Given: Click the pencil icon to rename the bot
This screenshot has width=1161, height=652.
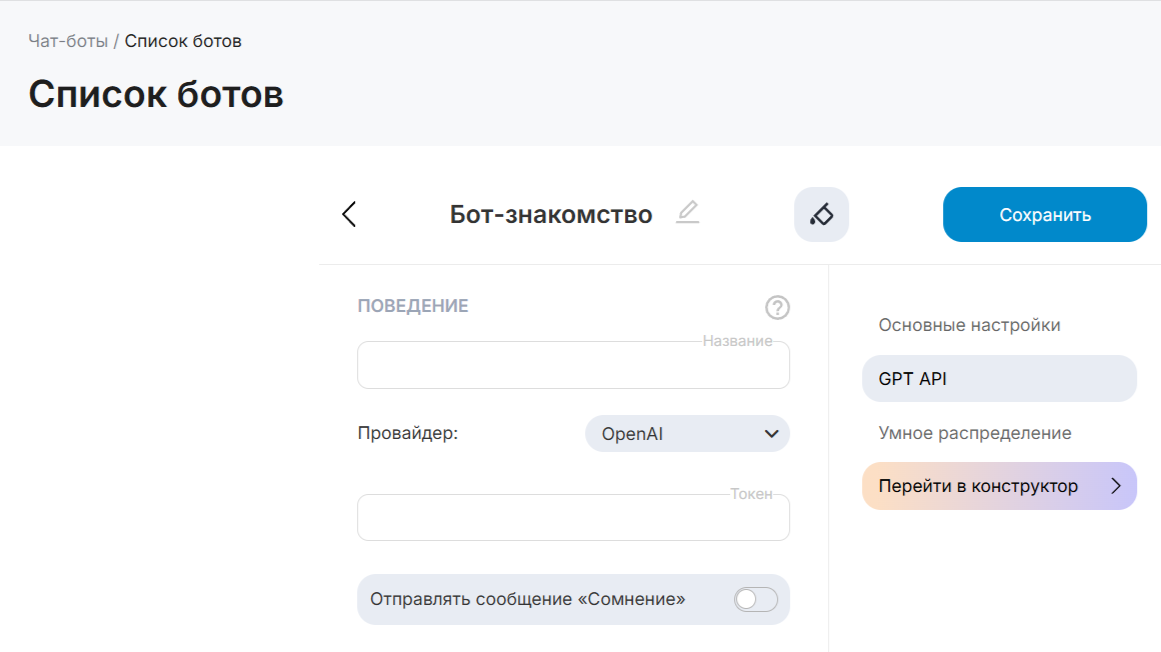Looking at the screenshot, I should point(687,212).
